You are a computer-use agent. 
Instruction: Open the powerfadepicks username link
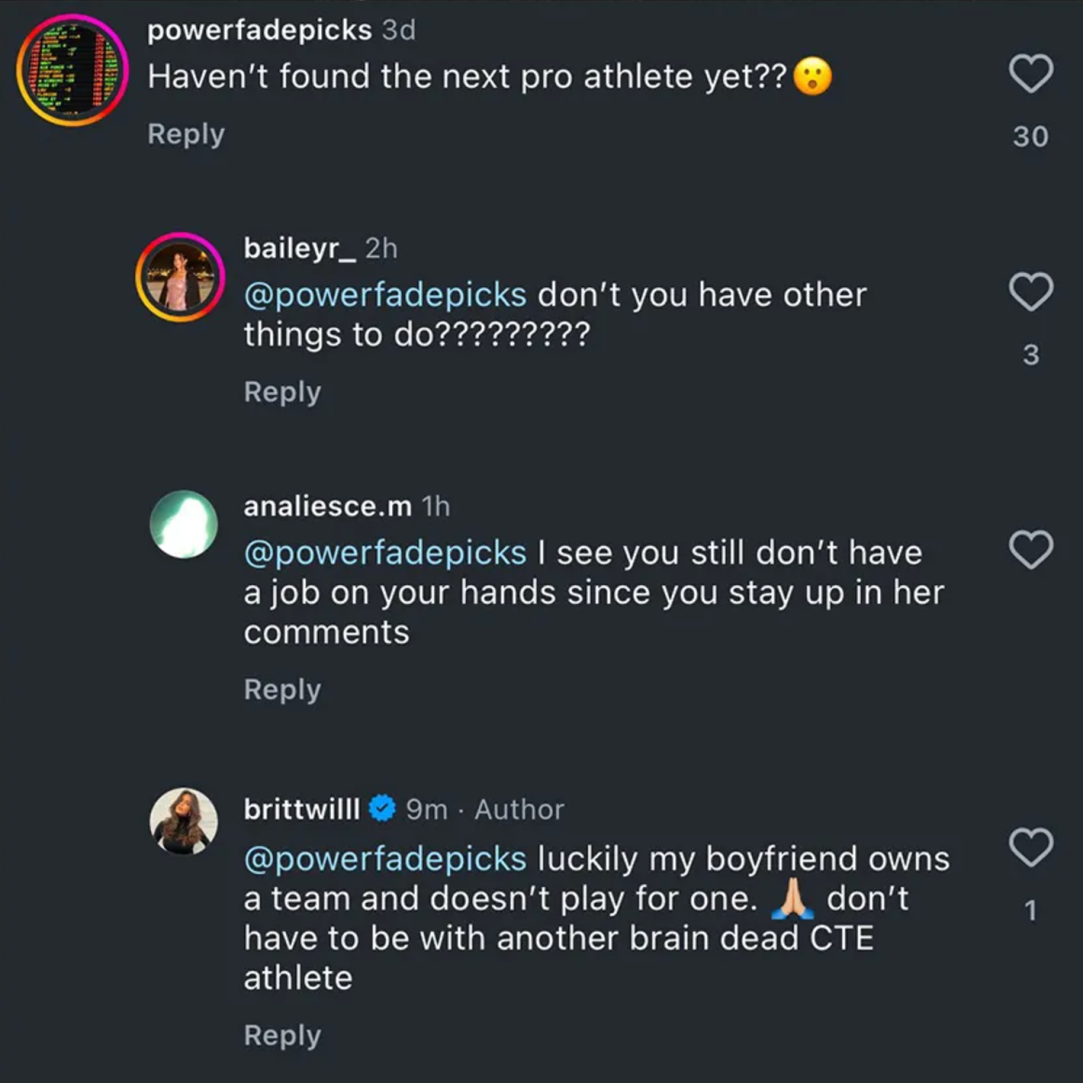click(x=259, y=30)
